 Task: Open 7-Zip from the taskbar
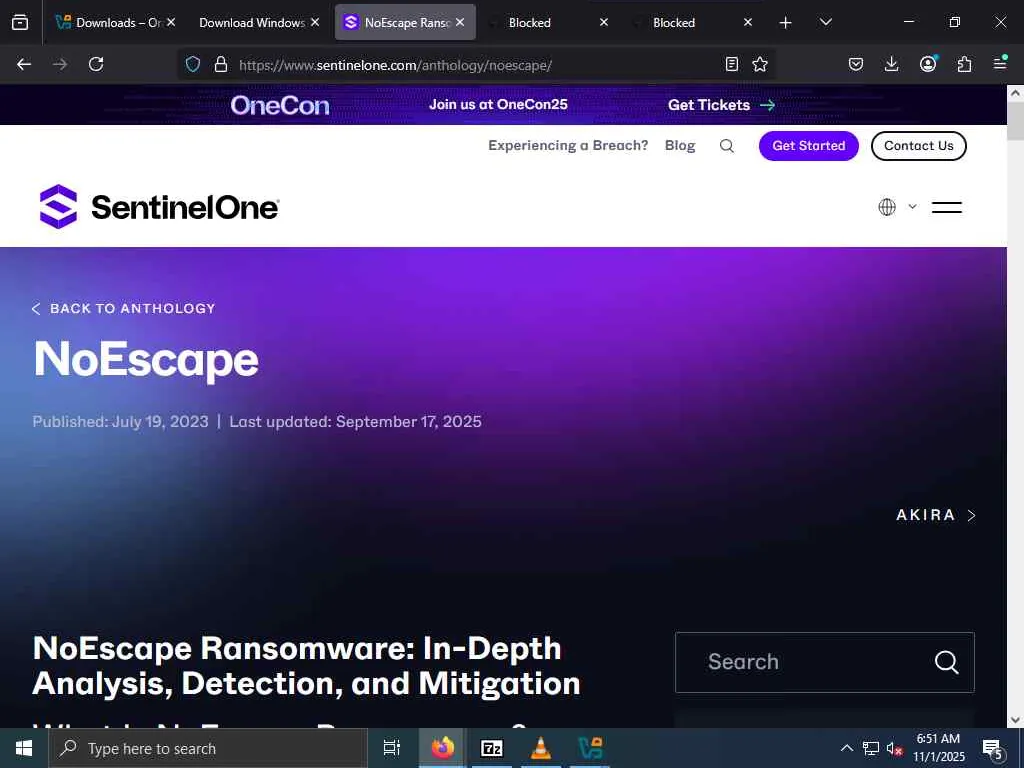tap(492, 748)
